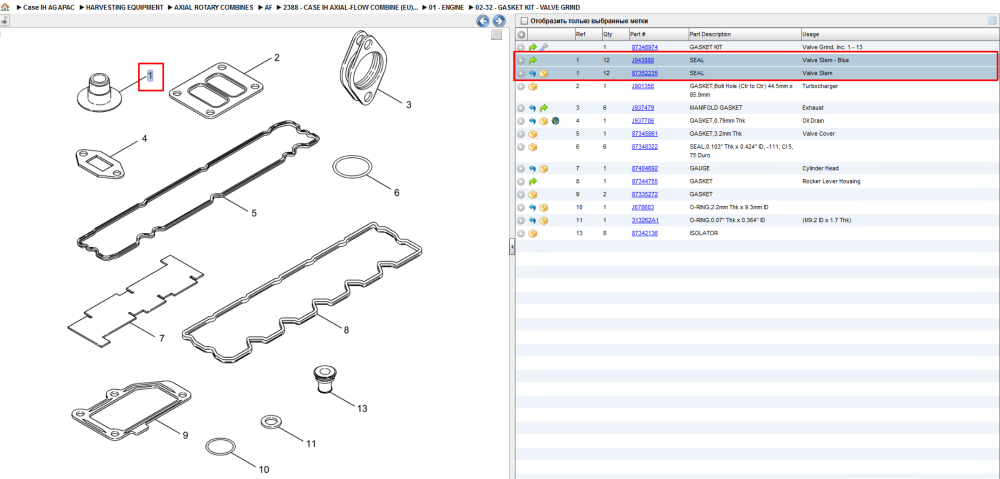Click the blue back arrow above the diagram
This screenshot has height=479, width=1000.
pyautogui.click(x=483, y=21)
